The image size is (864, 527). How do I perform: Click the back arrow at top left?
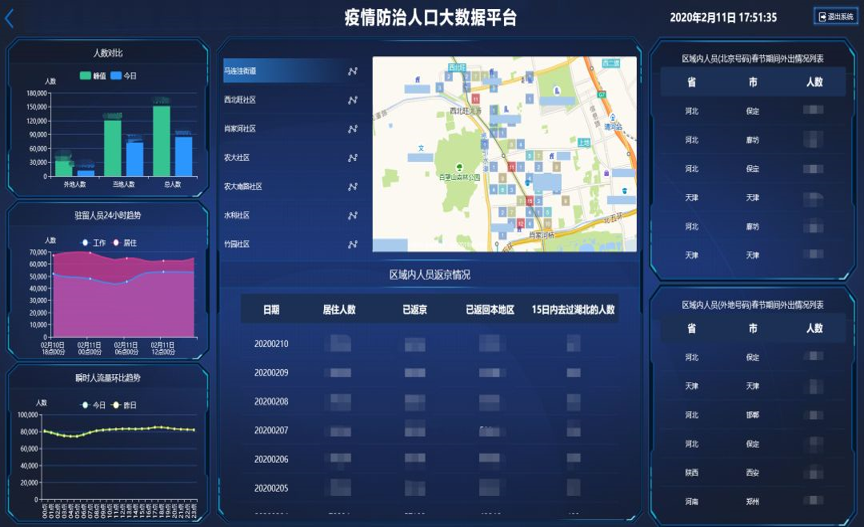(x=10, y=17)
